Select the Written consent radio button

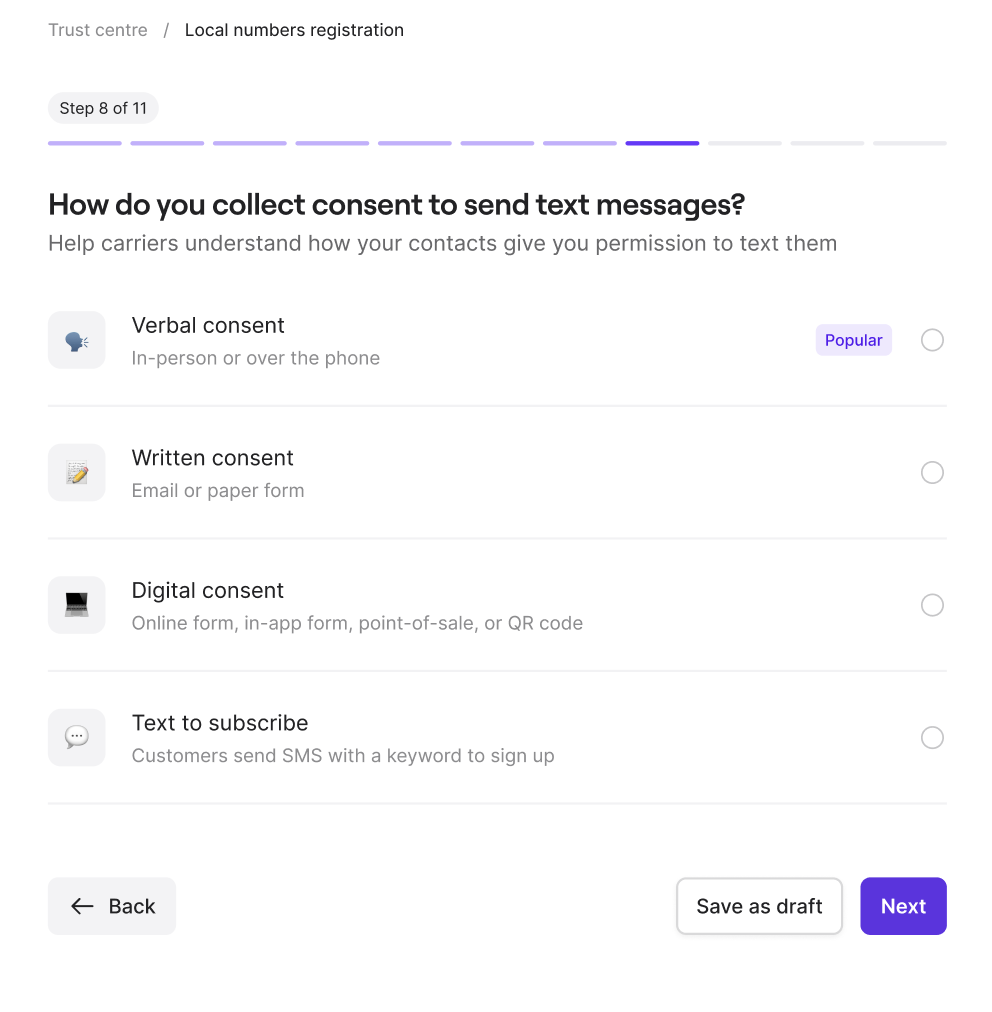click(932, 472)
